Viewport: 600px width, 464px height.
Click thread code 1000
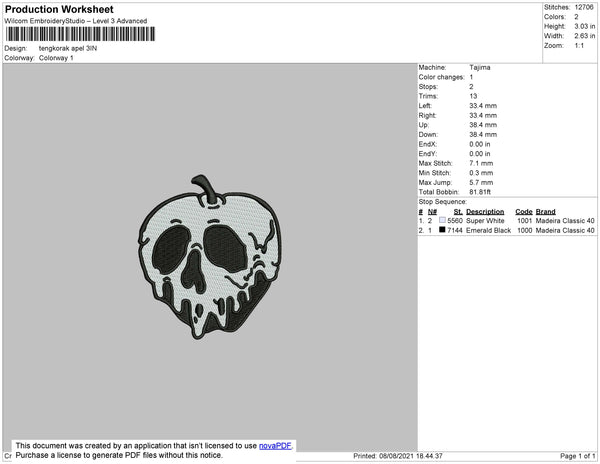(525, 230)
